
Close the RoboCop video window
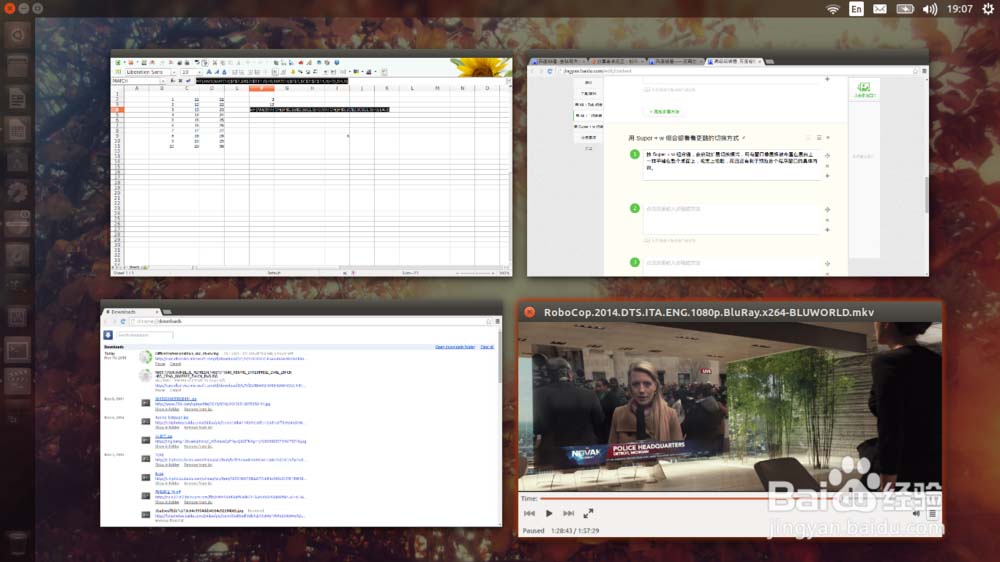[529, 312]
